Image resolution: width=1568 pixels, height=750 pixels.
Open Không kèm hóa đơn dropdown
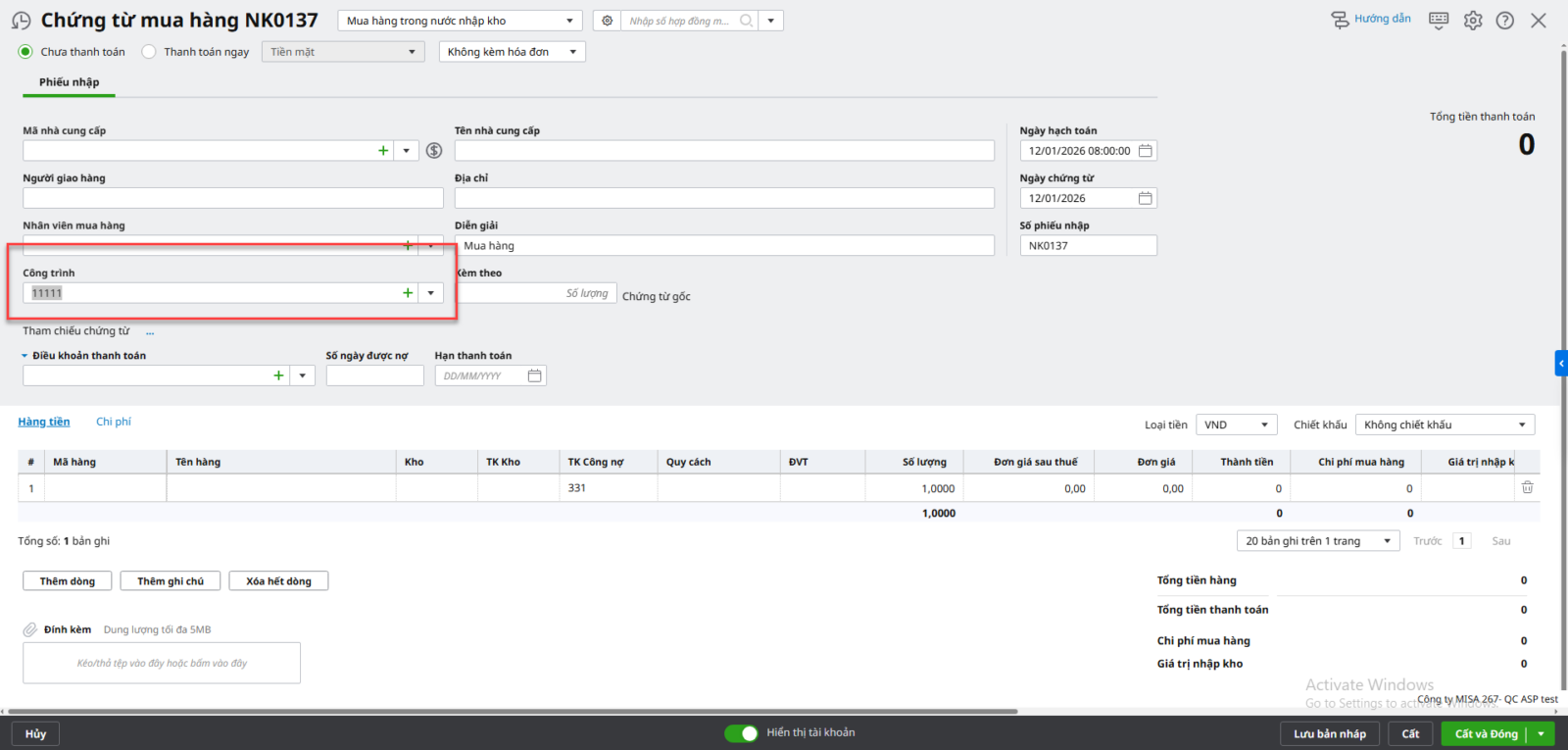[512, 52]
